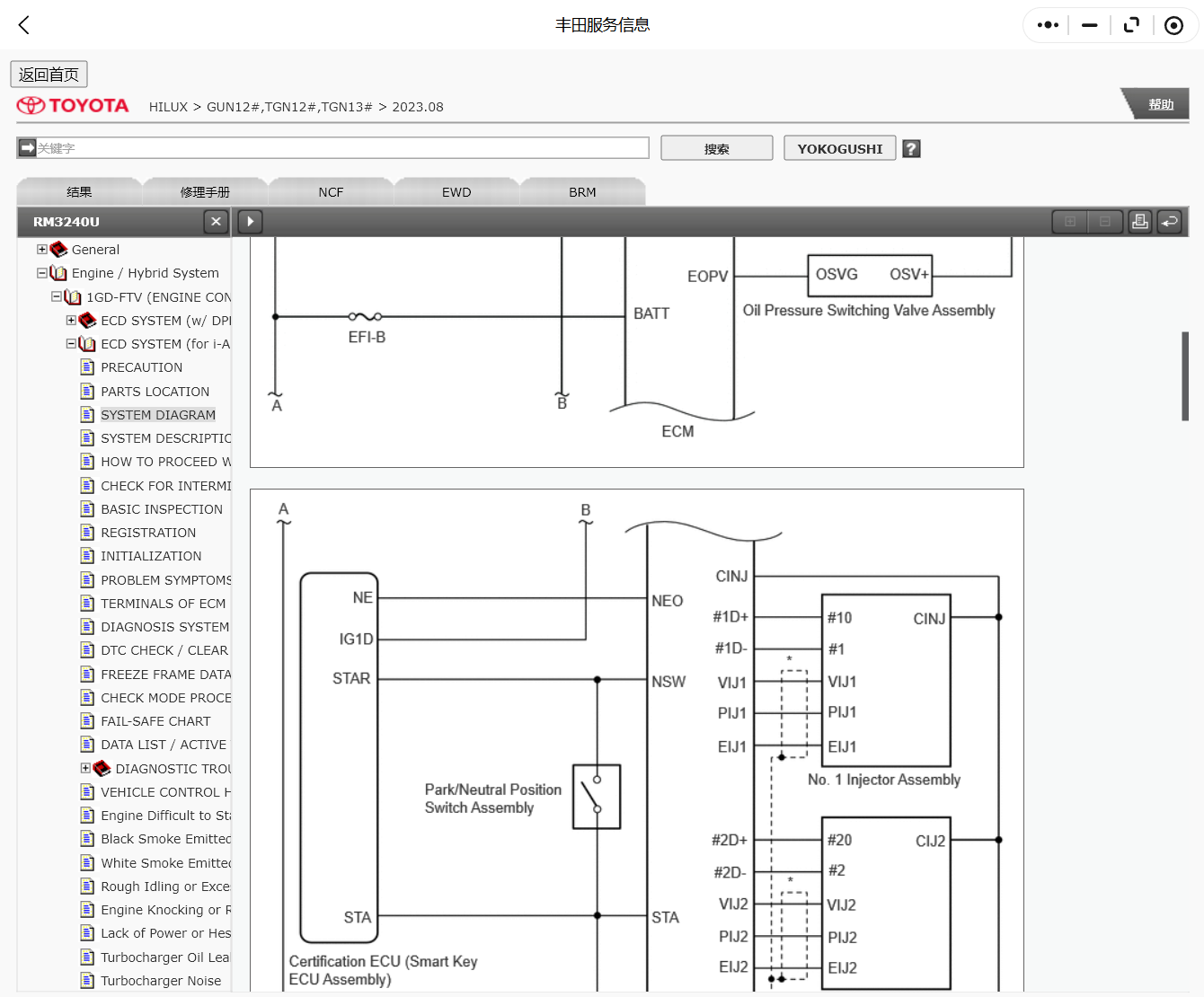Open the 帮助 help corner tab
The height and width of the screenshot is (997, 1204).
(x=1161, y=103)
